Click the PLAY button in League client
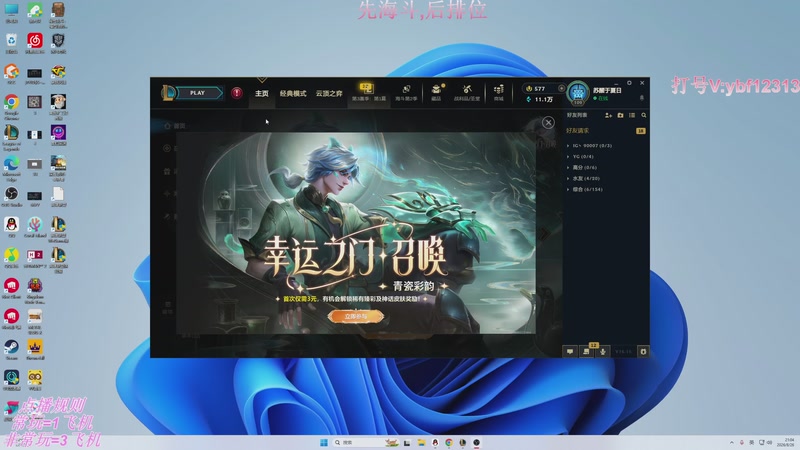 tap(197, 93)
